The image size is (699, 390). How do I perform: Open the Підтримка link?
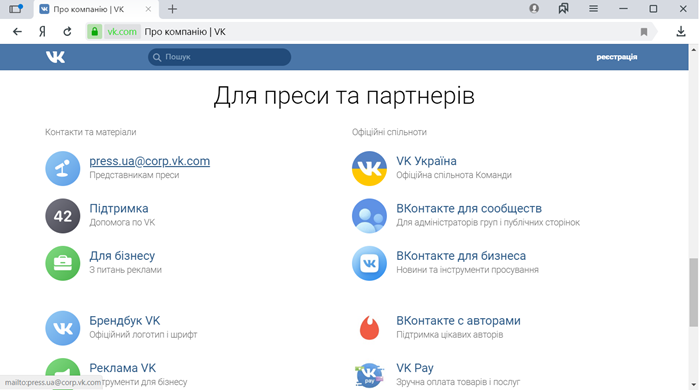click(x=119, y=208)
